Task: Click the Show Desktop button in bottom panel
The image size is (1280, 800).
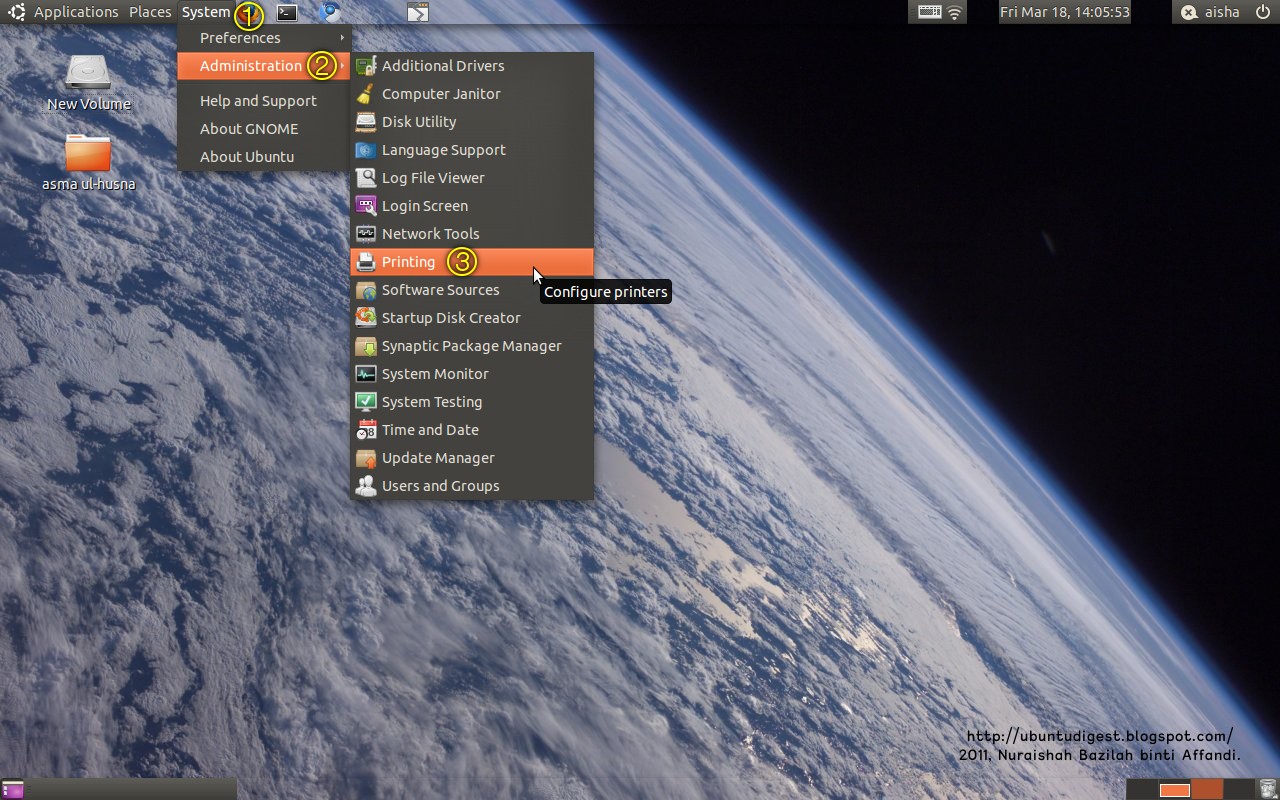Action: pyautogui.click(x=13, y=790)
